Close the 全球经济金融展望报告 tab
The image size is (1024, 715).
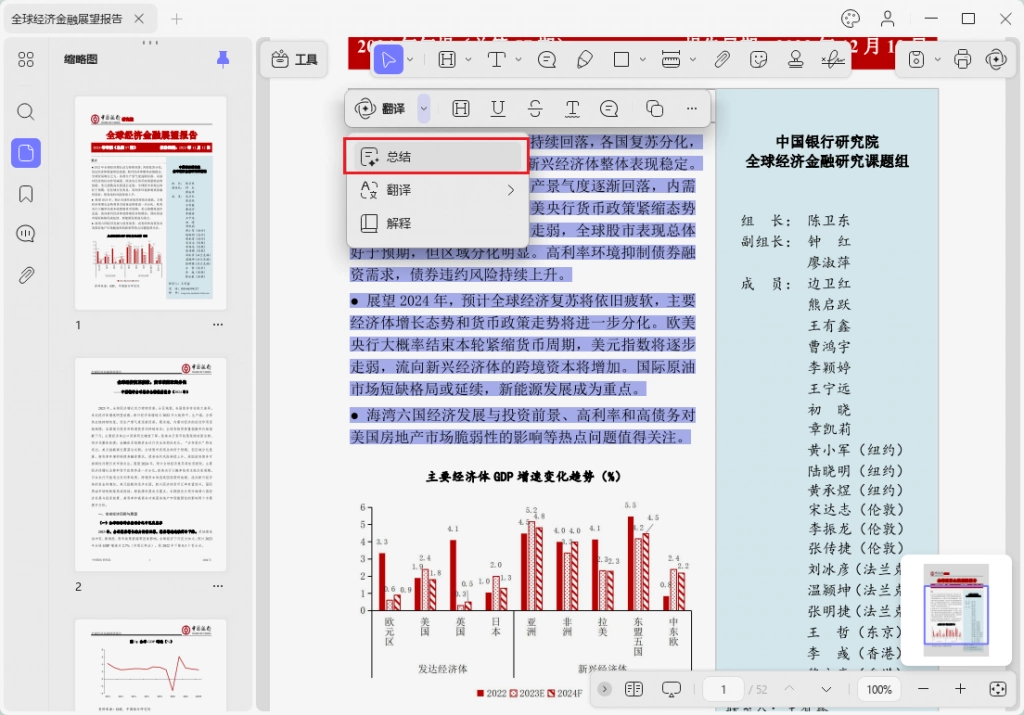[x=139, y=19]
